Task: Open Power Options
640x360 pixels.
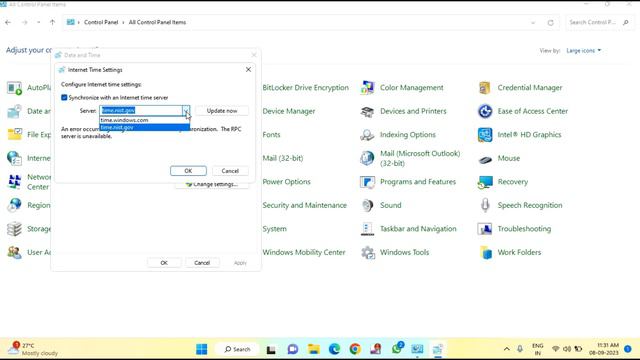Action: tap(287, 182)
